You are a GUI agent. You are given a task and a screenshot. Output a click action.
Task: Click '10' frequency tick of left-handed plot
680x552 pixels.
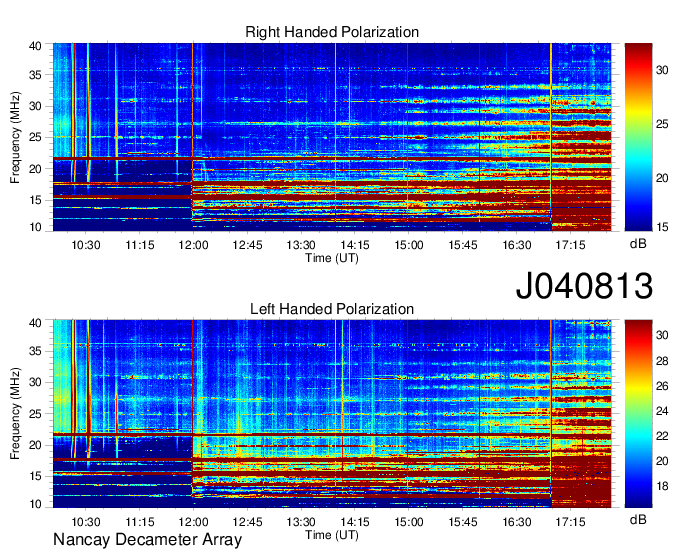(35, 504)
